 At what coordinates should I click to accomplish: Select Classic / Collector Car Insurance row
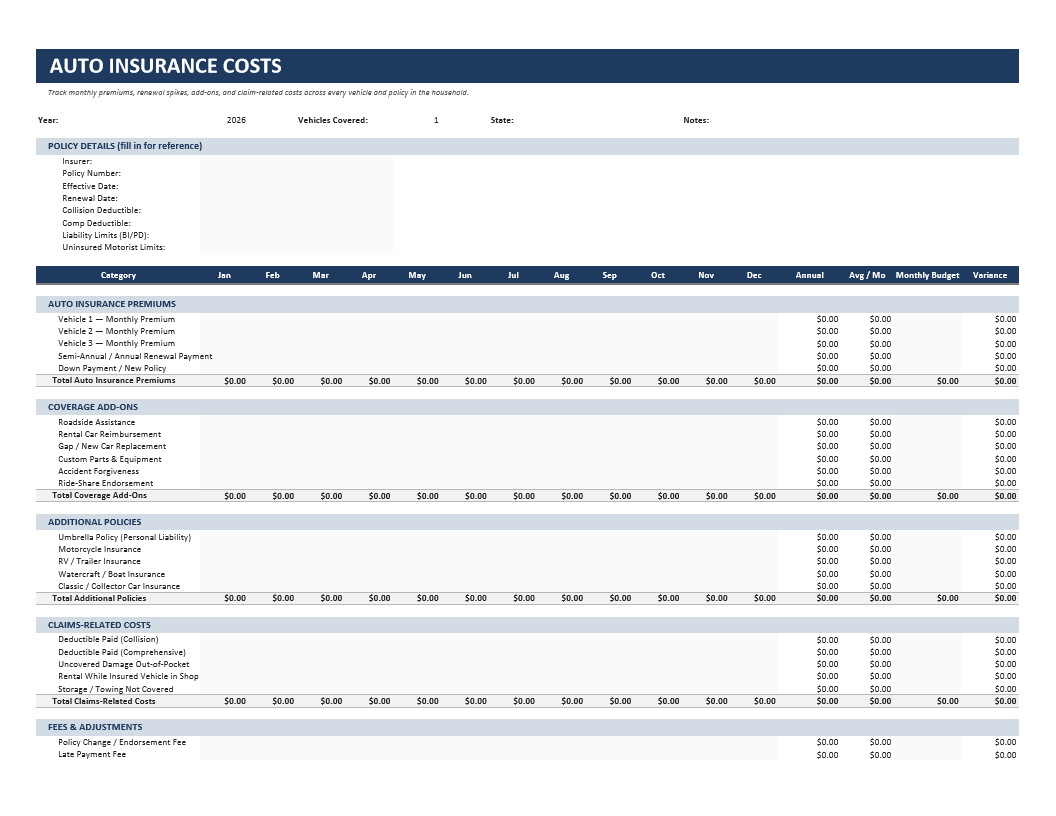[527, 586]
